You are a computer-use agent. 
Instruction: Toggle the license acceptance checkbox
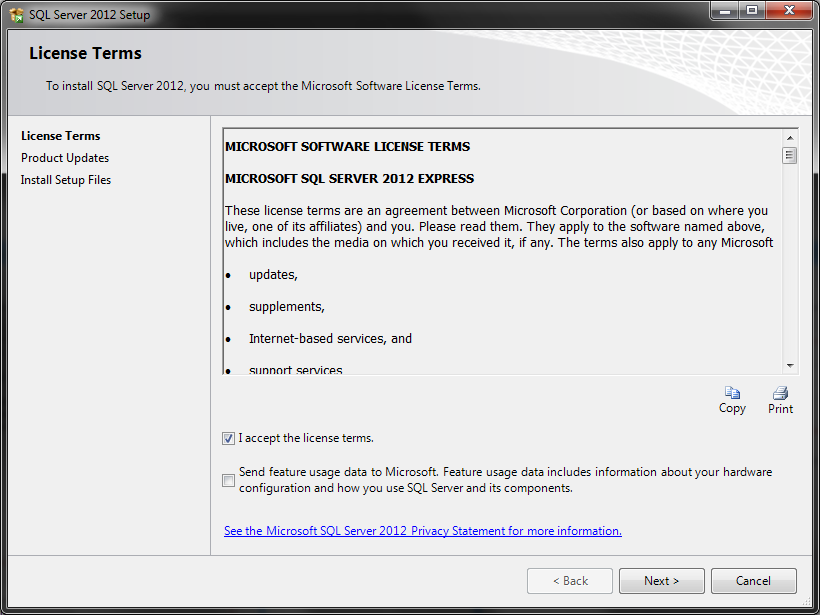pos(228,438)
